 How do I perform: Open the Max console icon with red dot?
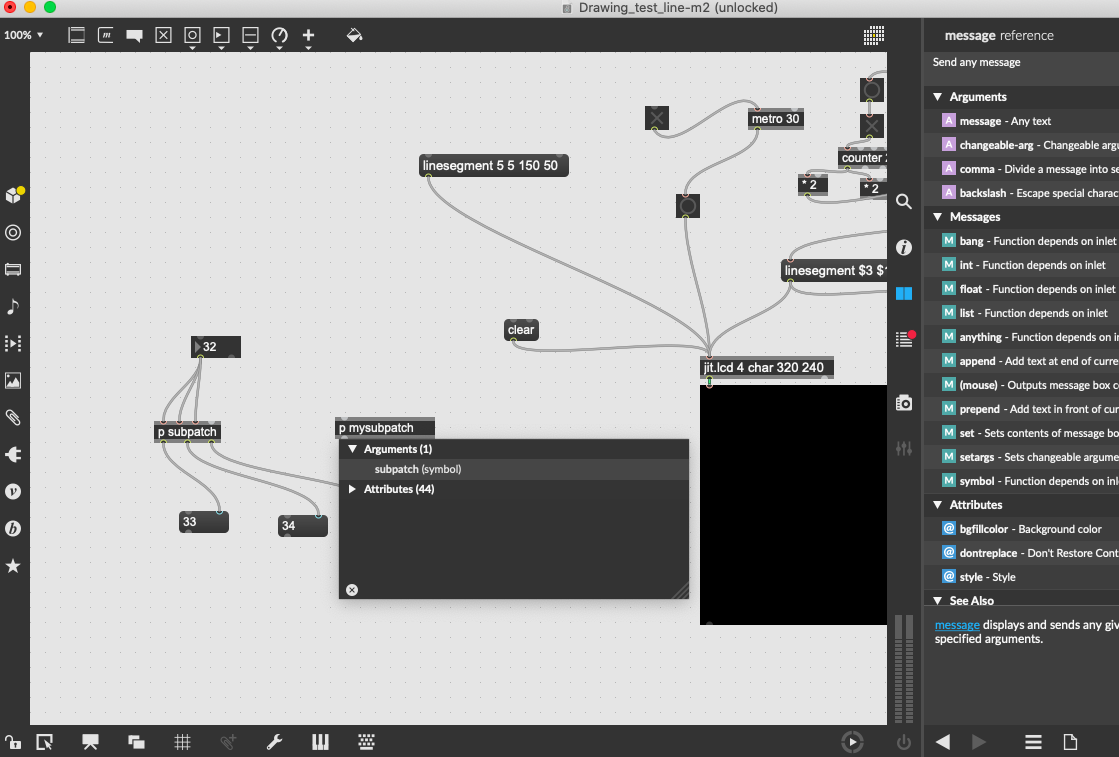[905, 339]
